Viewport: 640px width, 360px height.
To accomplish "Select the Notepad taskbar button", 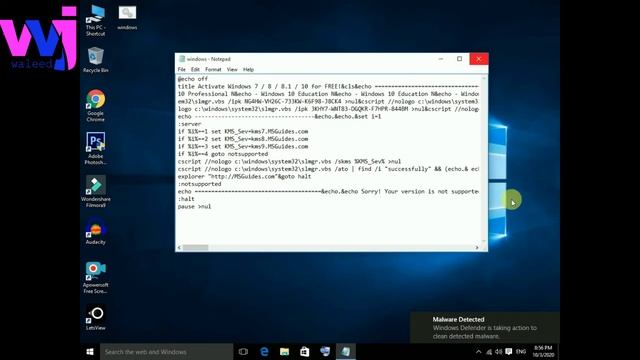I will pos(345,351).
